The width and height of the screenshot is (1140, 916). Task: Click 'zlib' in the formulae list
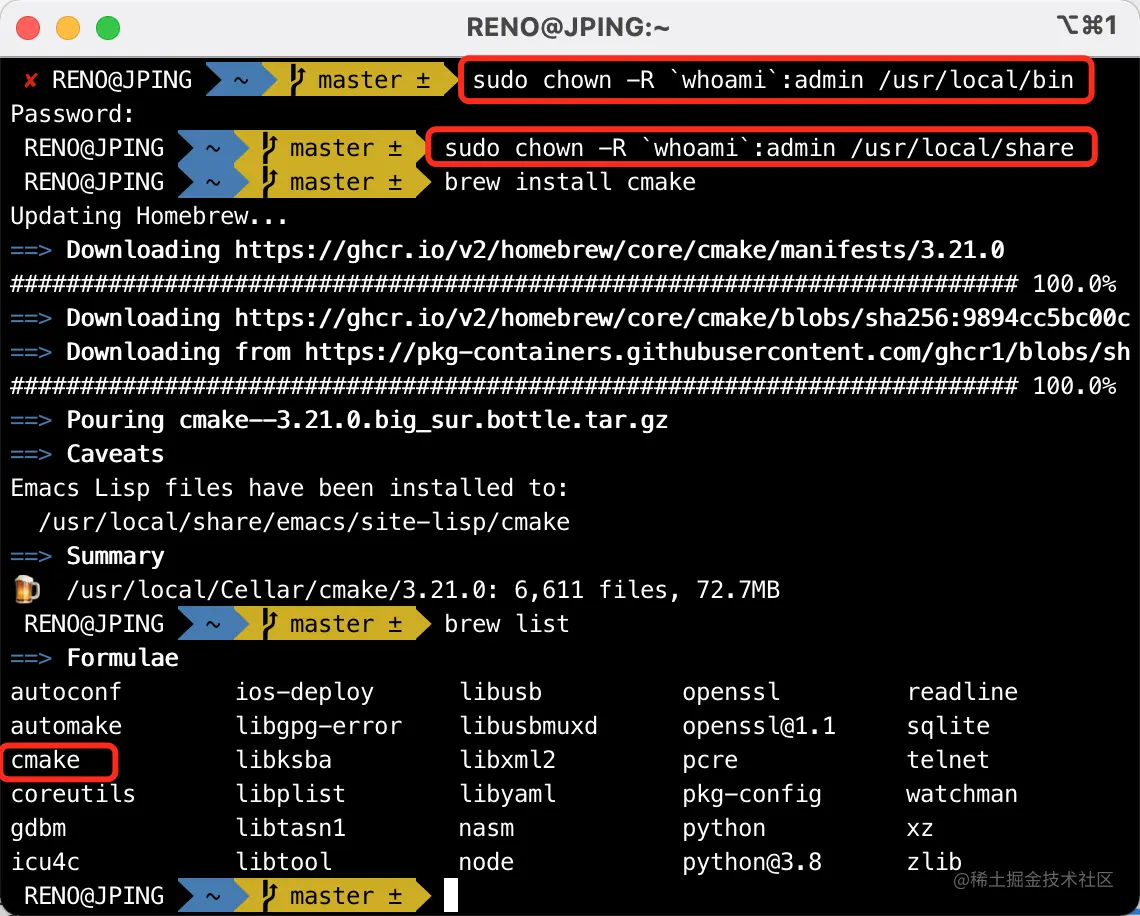point(934,862)
